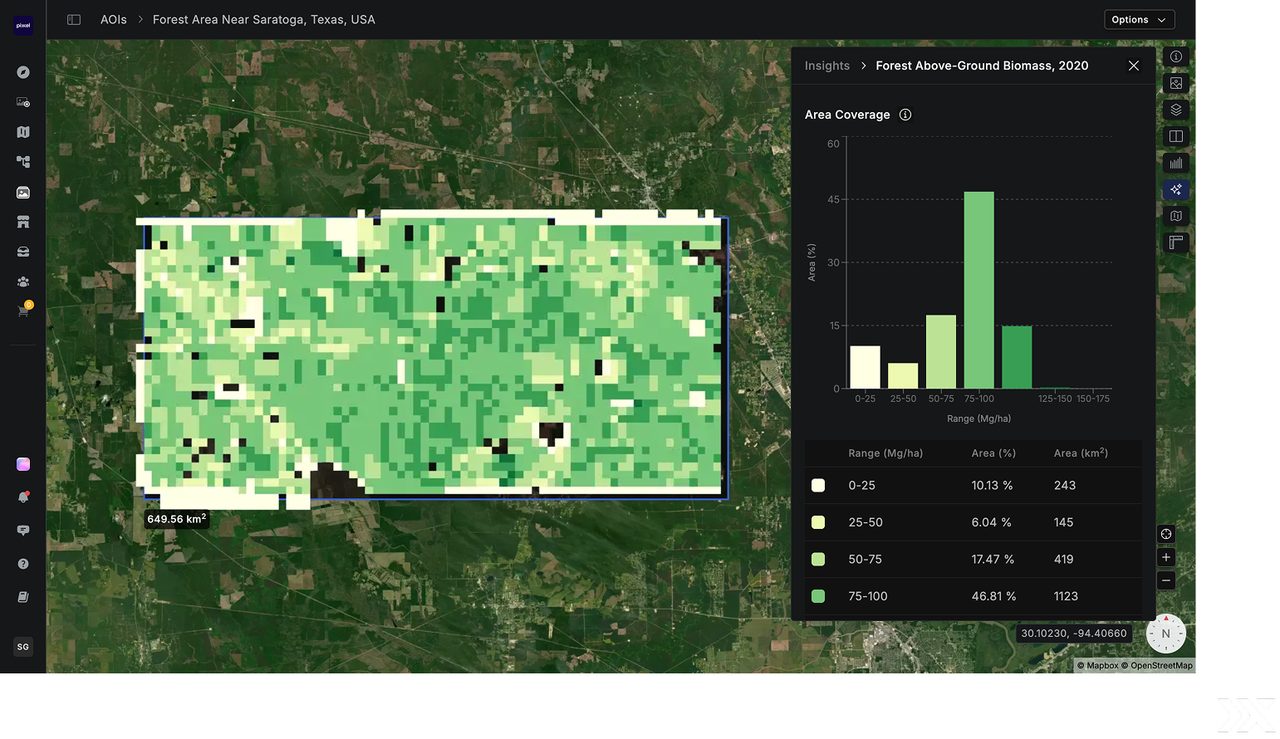Click the tallest 75-100 bar in chart
The height and width of the screenshot is (739, 1280).
pyautogui.click(x=979, y=290)
